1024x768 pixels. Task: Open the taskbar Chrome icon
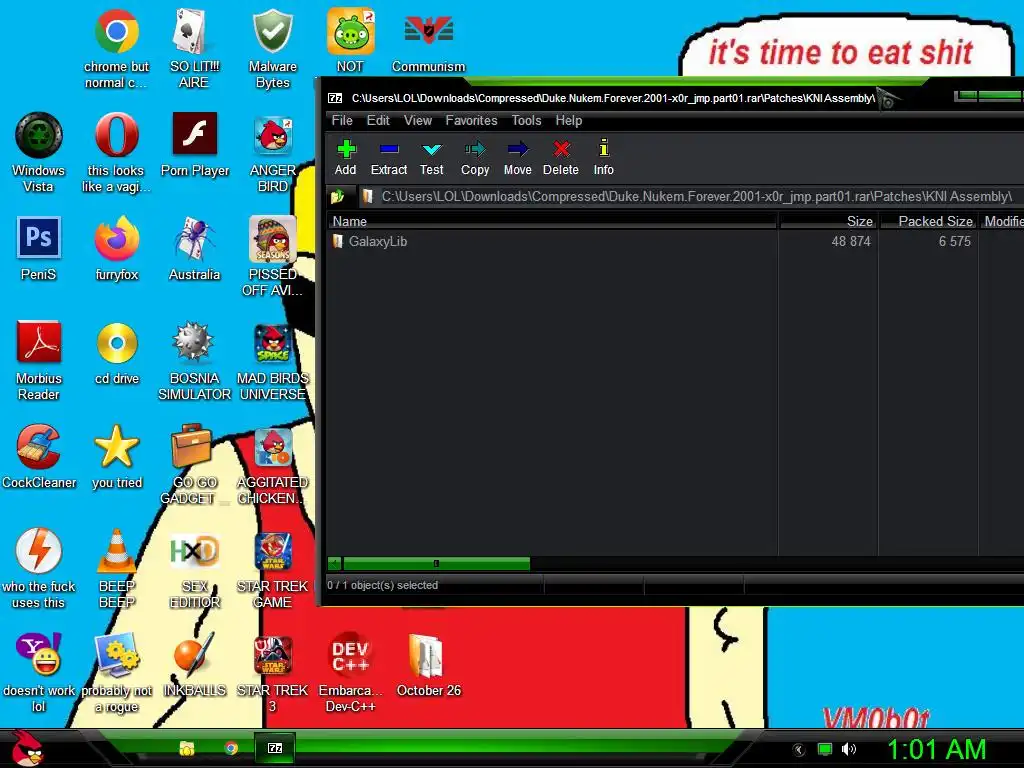[231, 748]
